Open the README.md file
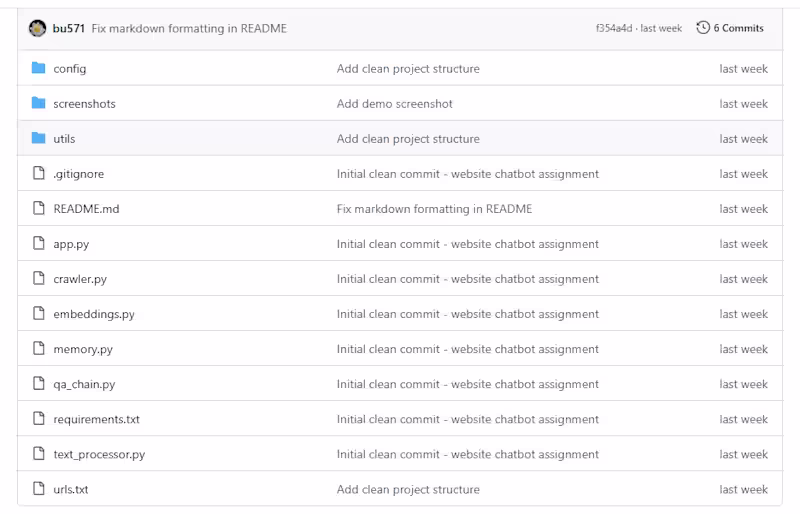Viewport: 800px width, 514px height. point(86,209)
